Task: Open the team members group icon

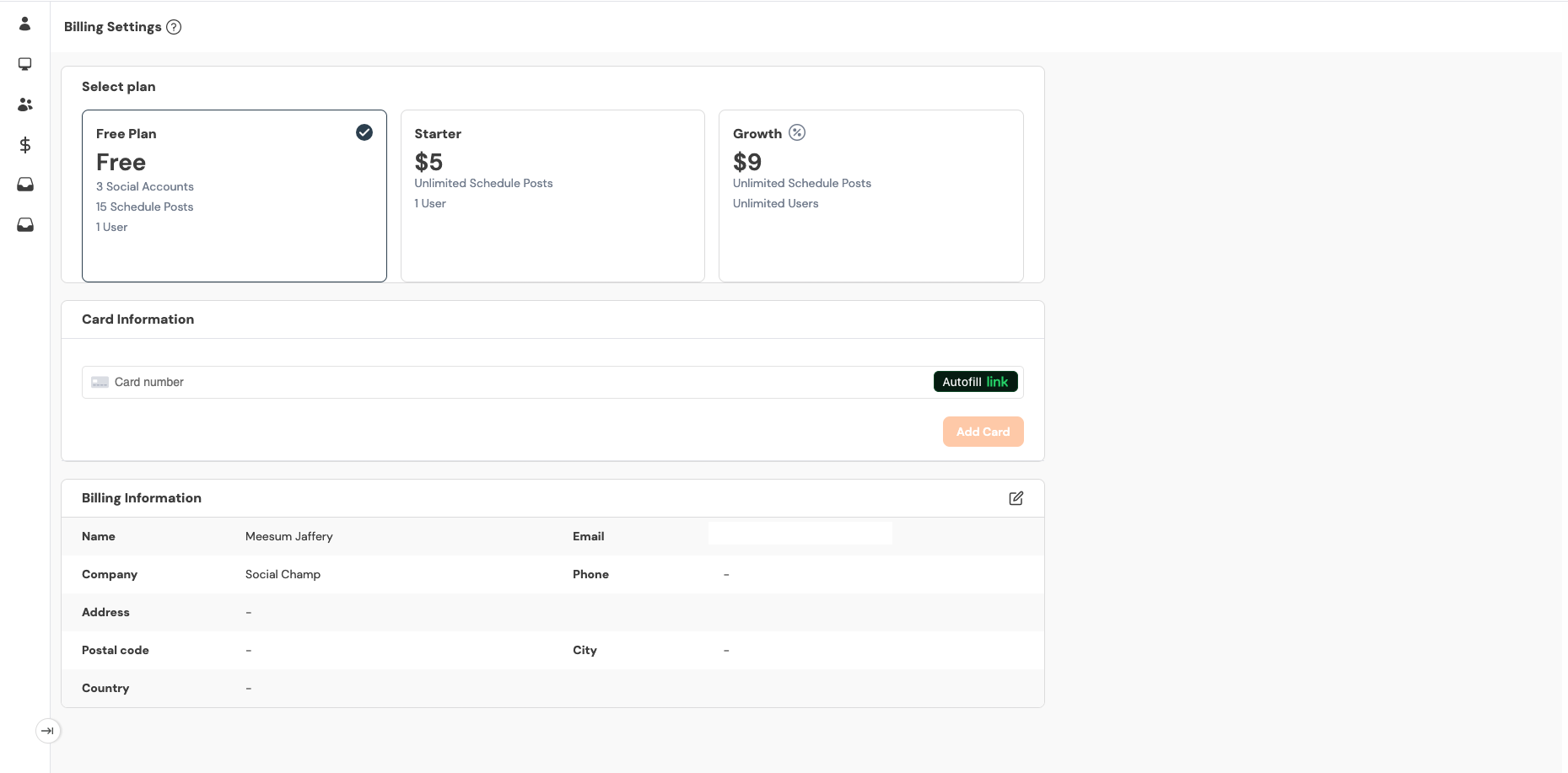Action: (x=25, y=105)
